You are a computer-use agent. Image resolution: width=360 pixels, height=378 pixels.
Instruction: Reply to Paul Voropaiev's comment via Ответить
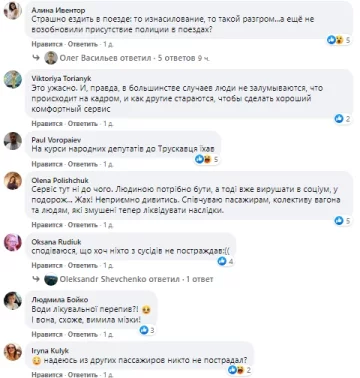[83, 164]
